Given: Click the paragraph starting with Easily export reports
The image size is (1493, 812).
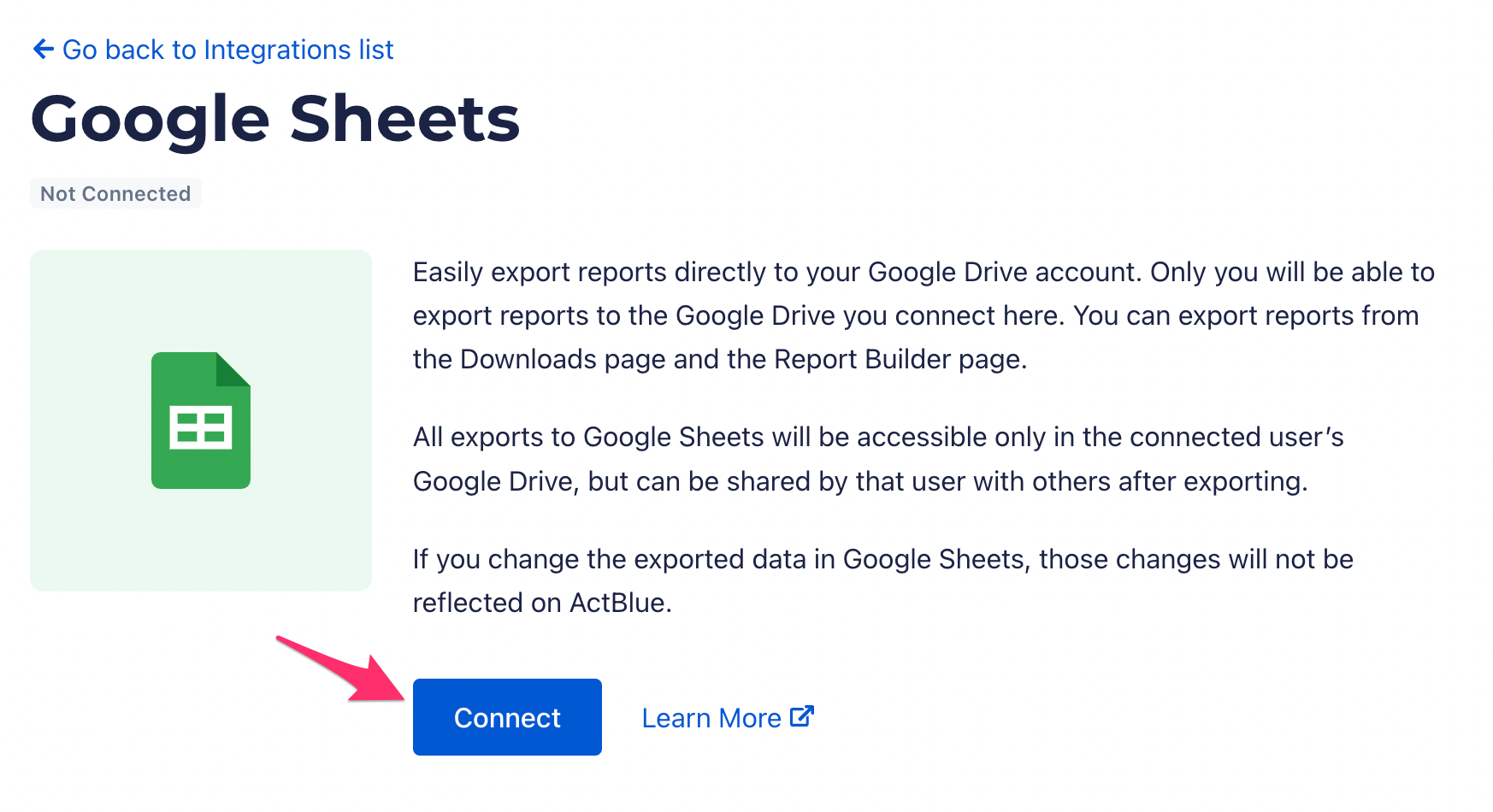Looking at the screenshot, I should point(924,315).
